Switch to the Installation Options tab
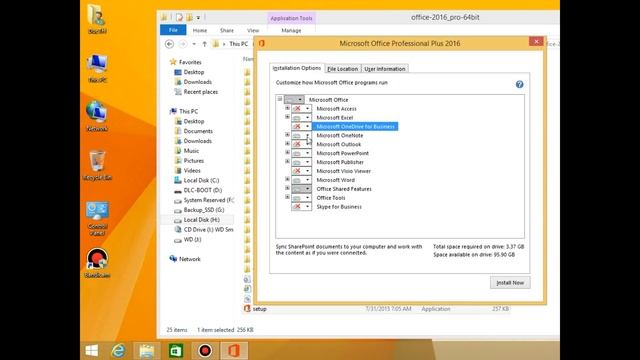Viewport: 640px width, 360px height. [x=297, y=68]
